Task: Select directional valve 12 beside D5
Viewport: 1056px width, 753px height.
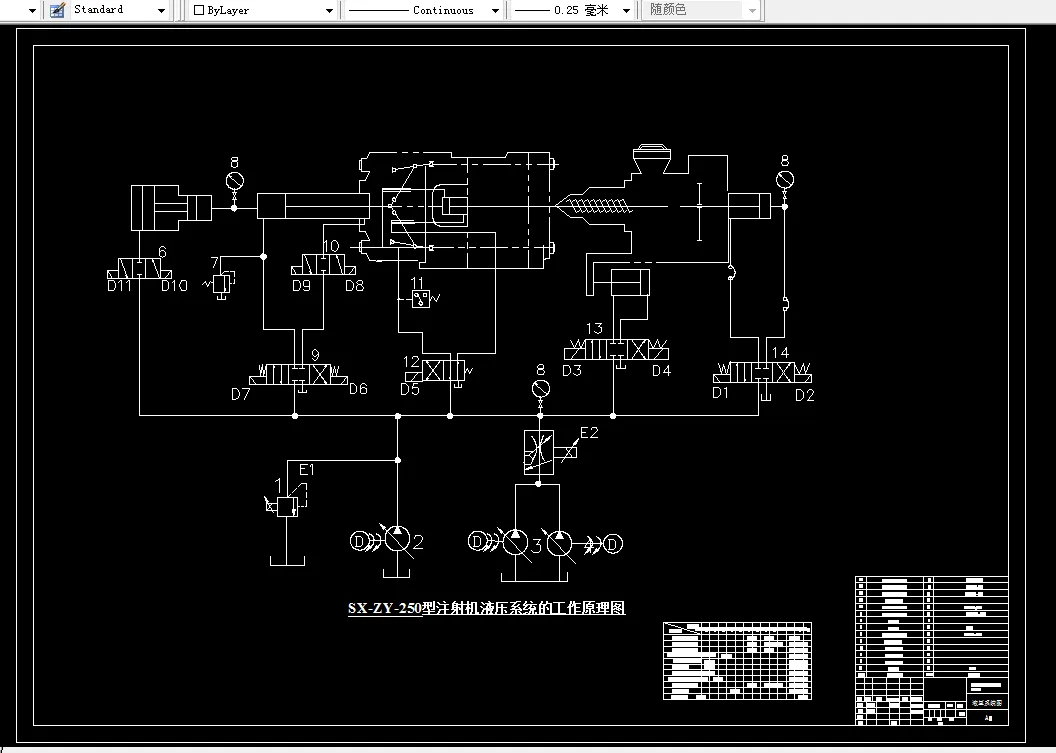Action: click(x=443, y=370)
